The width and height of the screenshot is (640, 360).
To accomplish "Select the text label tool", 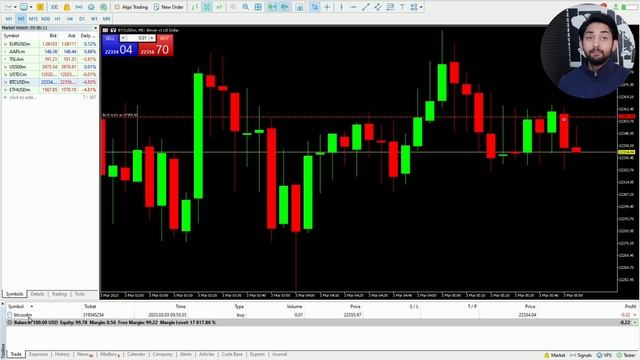I will tap(402, 7).
